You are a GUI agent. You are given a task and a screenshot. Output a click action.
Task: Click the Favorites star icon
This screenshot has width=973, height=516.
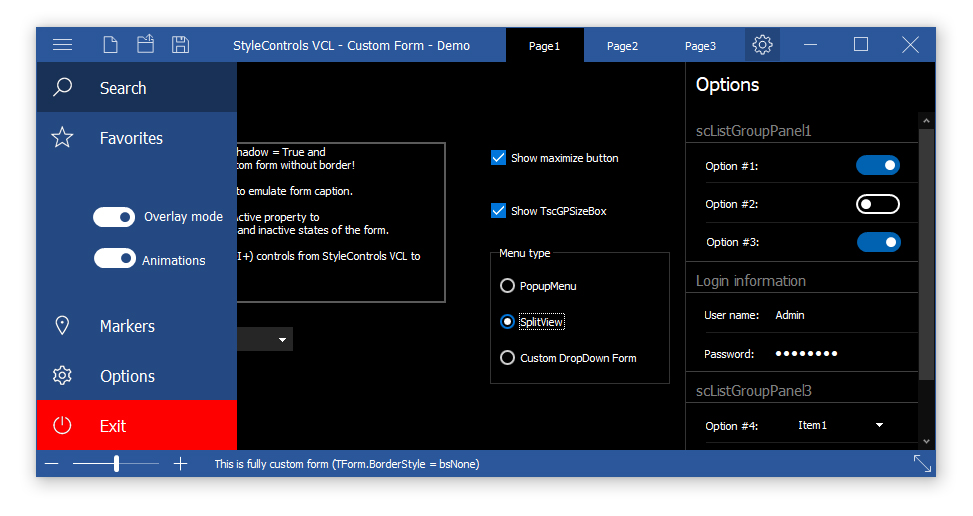tap(62, 138)
